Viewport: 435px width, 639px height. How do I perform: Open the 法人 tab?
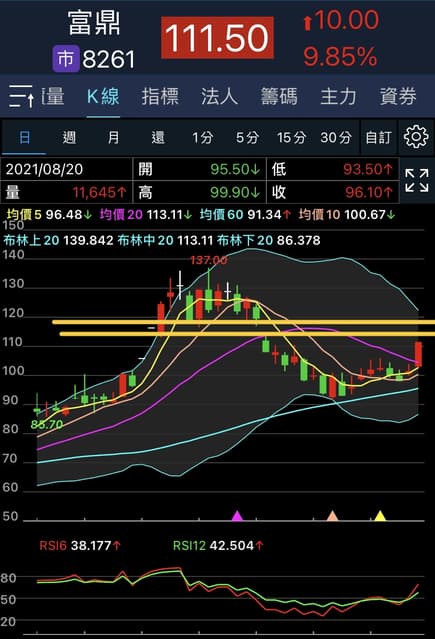pyautogui.click(x=219, y=97)
